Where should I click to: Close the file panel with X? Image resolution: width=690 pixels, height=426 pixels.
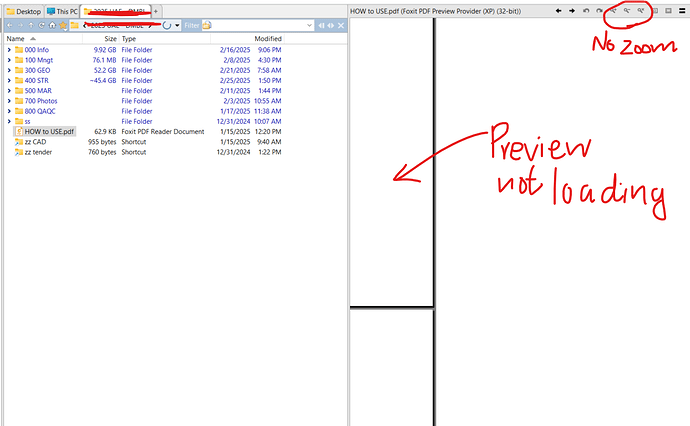(341, 26)
